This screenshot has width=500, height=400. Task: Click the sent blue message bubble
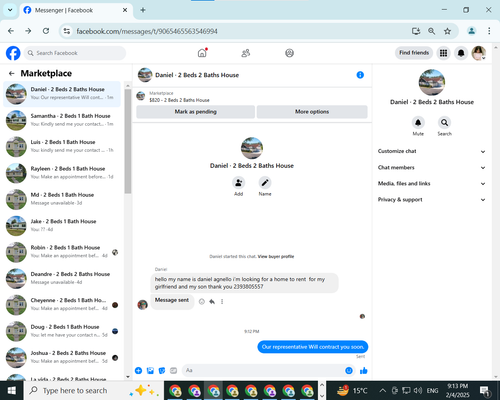(x=313, y=347)
